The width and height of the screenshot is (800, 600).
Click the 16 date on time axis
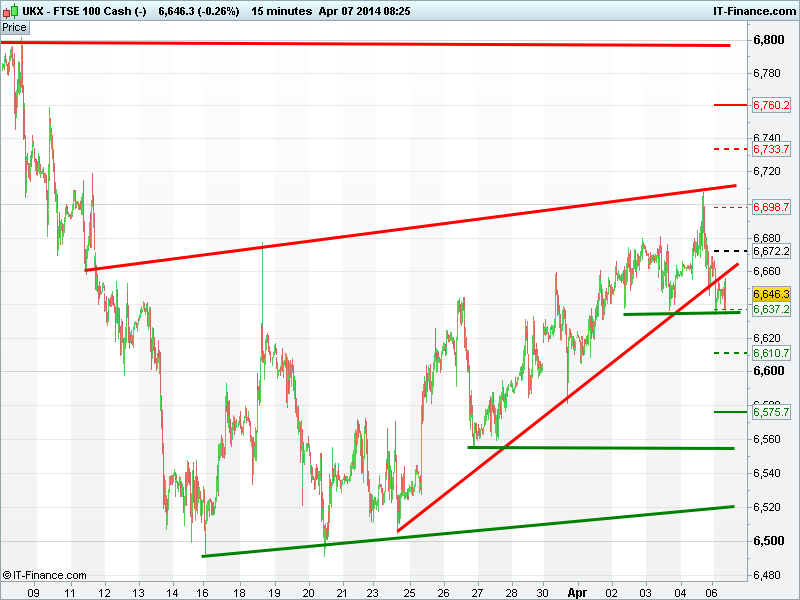tap(203, 592)
